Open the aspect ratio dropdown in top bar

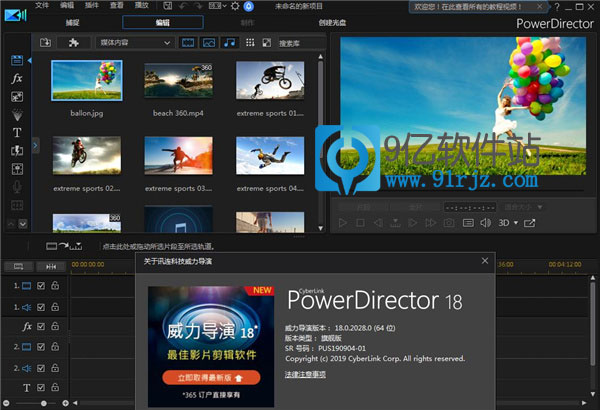[x=217, y=6]
